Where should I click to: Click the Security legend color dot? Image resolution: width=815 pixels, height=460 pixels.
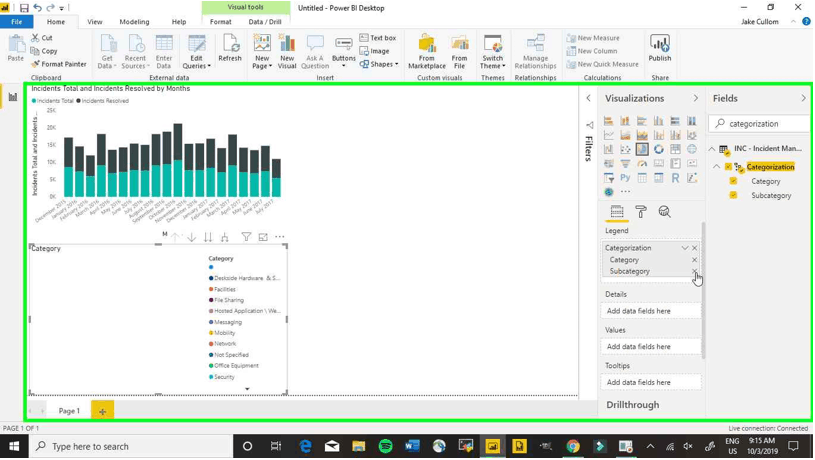211,377
